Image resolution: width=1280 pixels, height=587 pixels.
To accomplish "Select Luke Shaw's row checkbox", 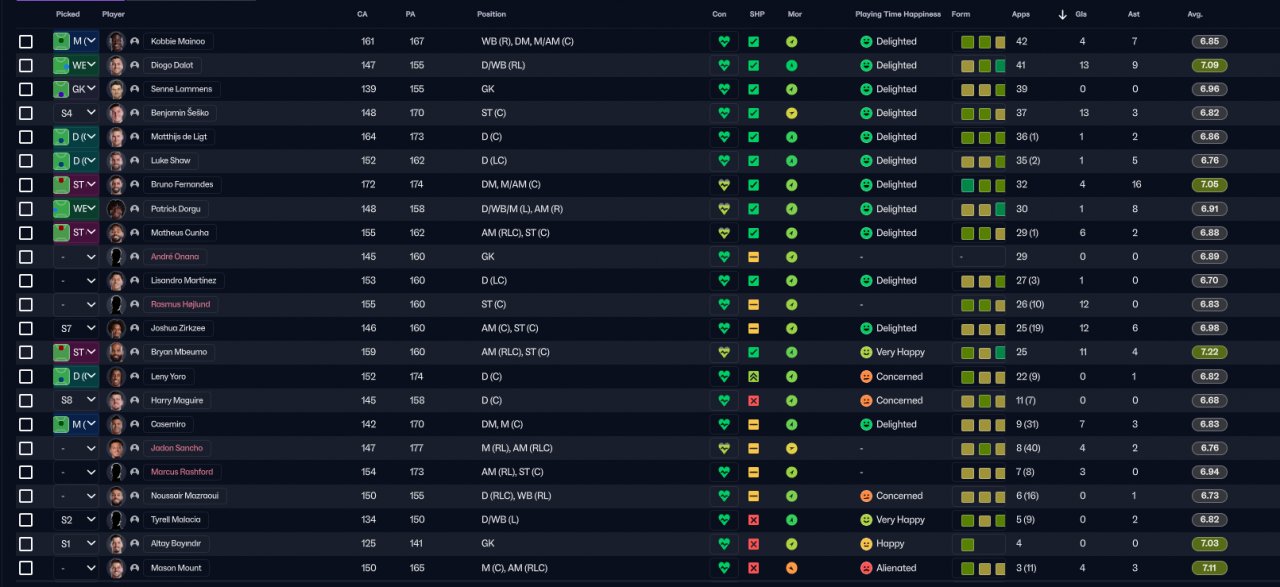I will [x=26, y=161].
